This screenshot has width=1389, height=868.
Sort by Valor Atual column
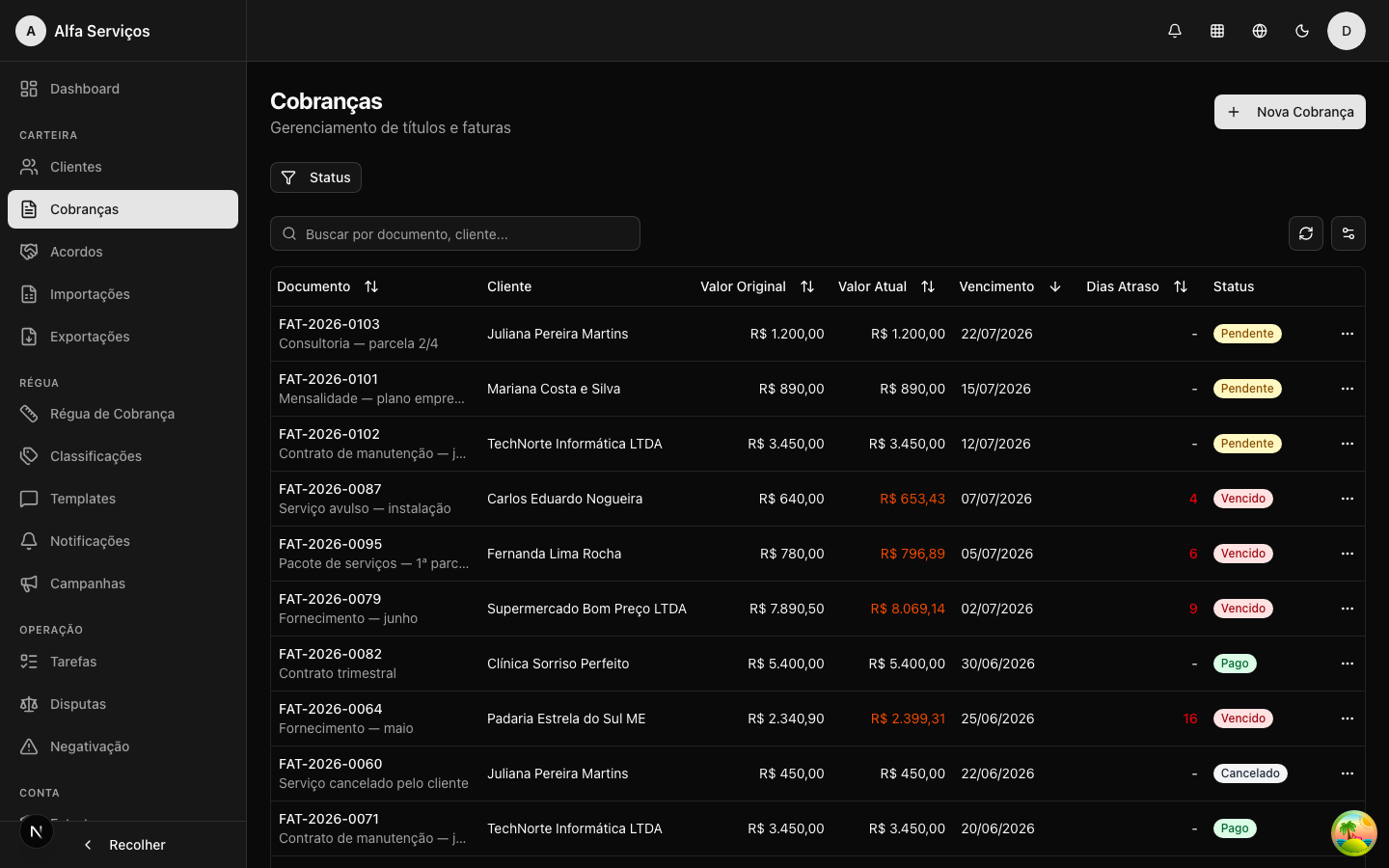(886, 286)
